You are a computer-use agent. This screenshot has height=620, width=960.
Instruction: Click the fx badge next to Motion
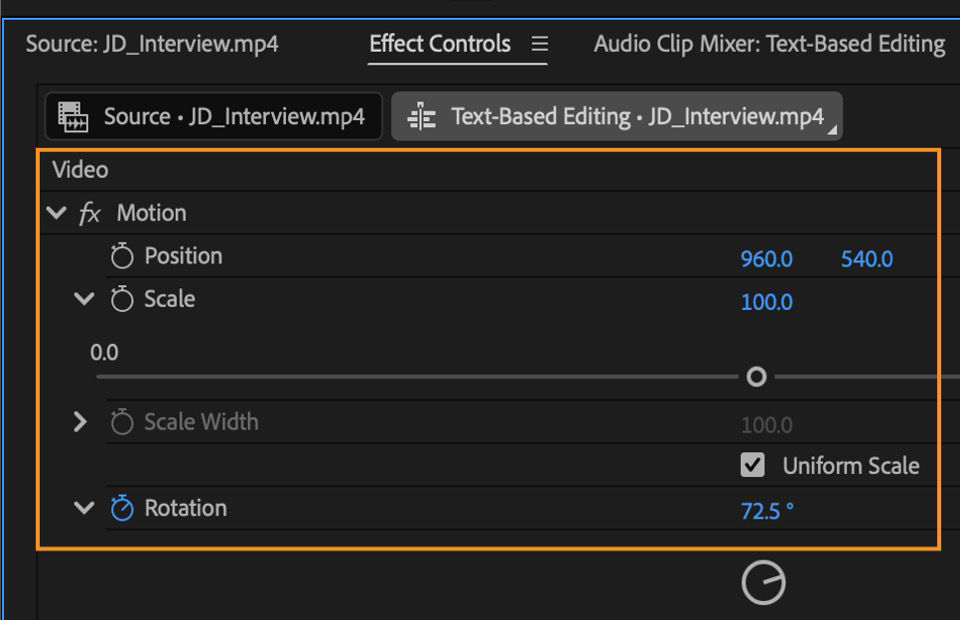(x=91, y=212)
